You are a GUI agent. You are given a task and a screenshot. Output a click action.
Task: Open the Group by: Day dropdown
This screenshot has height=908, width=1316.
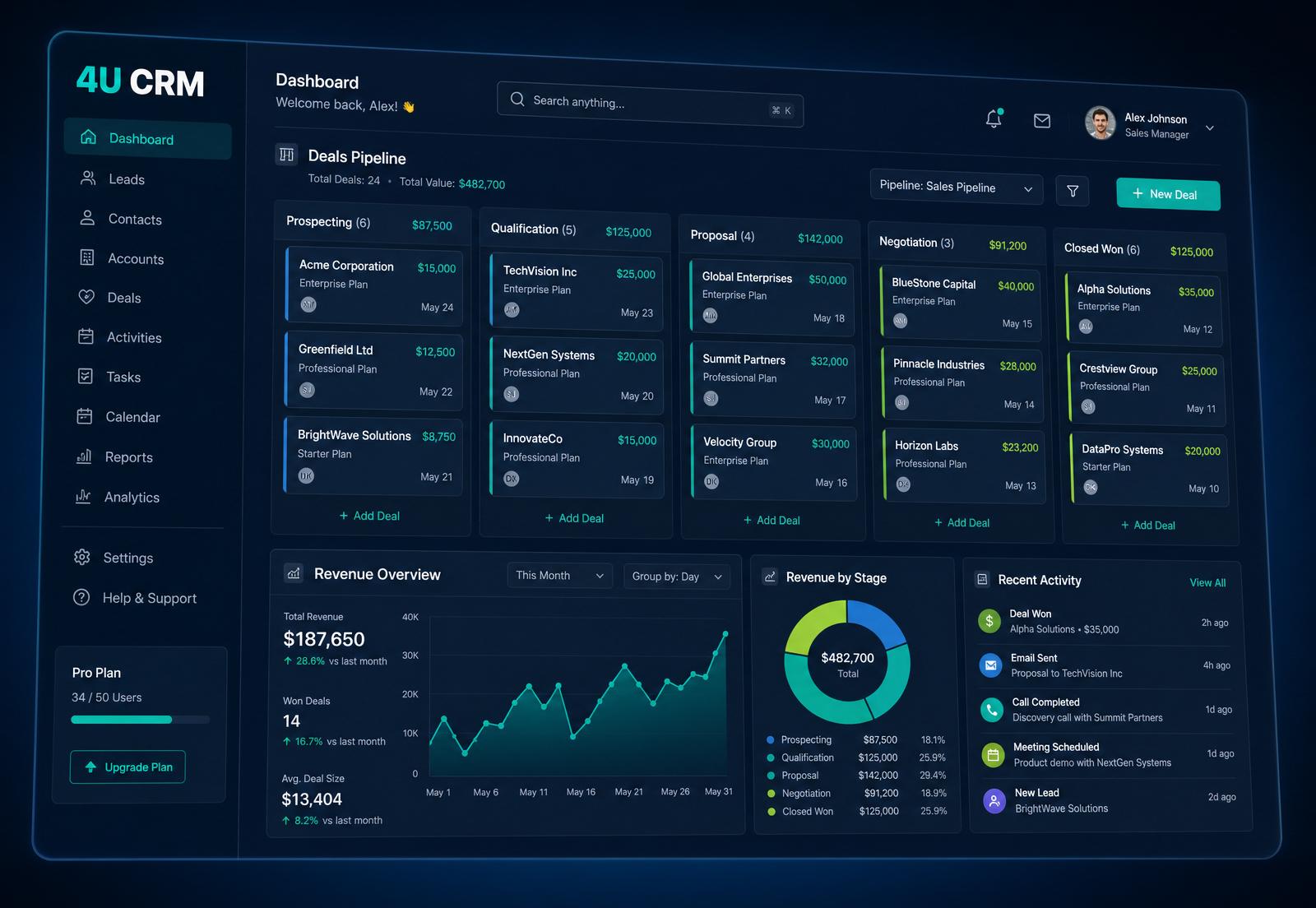(676, 577)
